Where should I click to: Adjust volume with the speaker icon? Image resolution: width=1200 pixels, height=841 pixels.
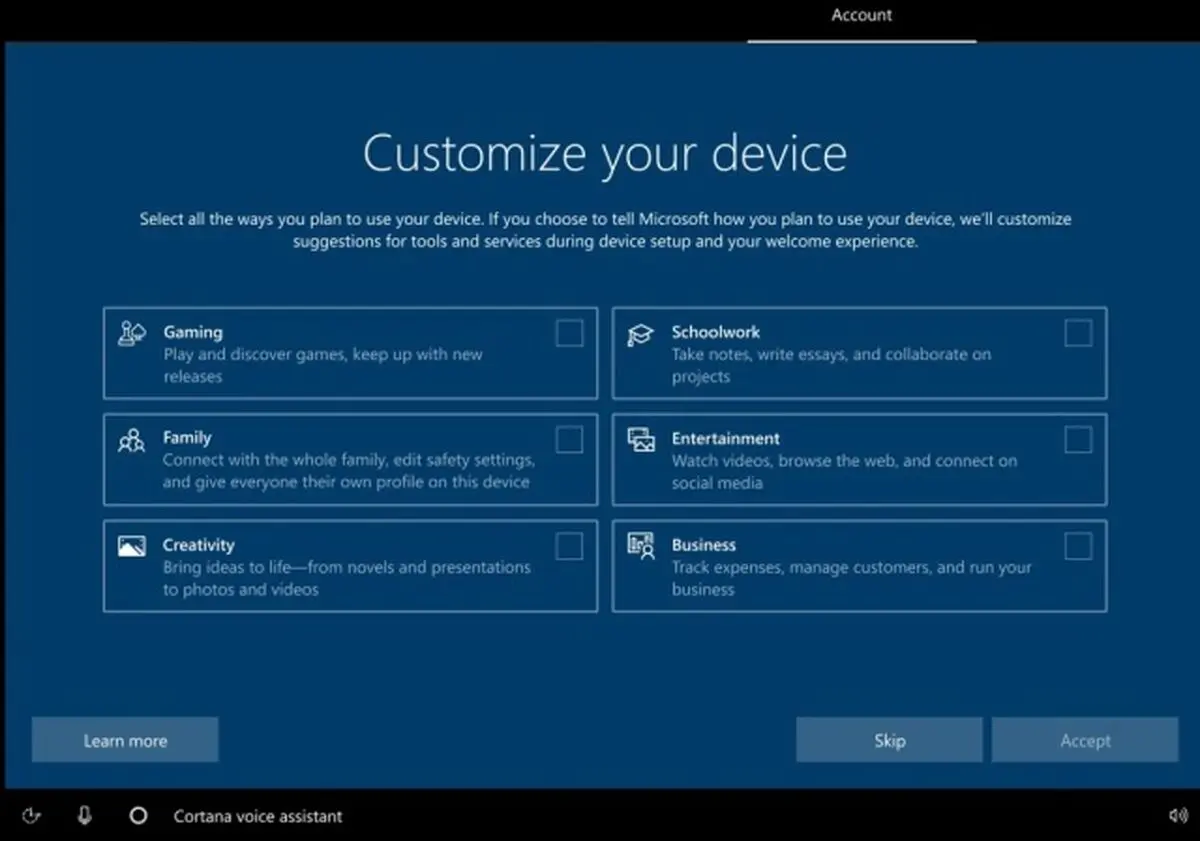(x=1178, y=816)
